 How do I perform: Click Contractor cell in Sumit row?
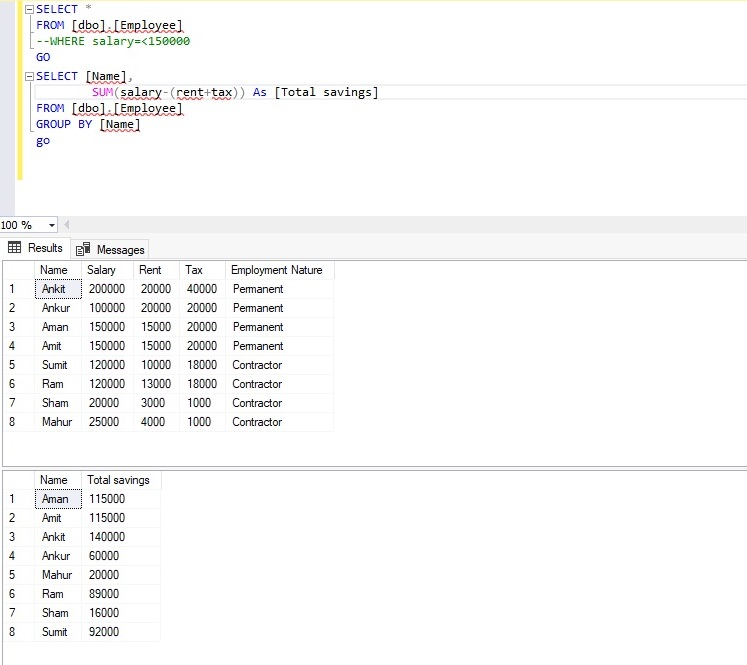pos(280,365)
